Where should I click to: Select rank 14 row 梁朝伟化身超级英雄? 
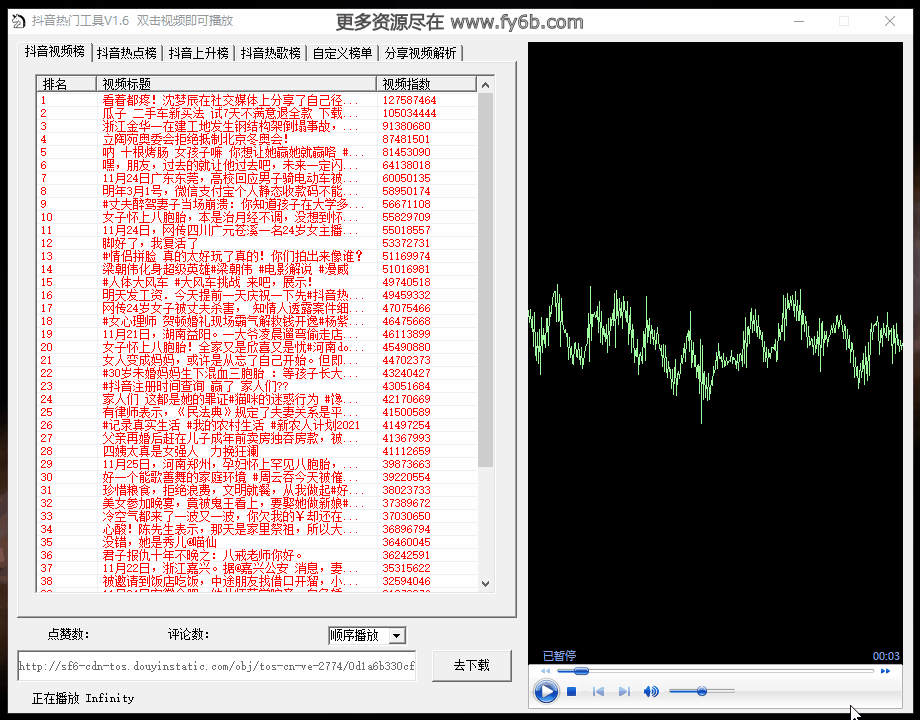257,269
